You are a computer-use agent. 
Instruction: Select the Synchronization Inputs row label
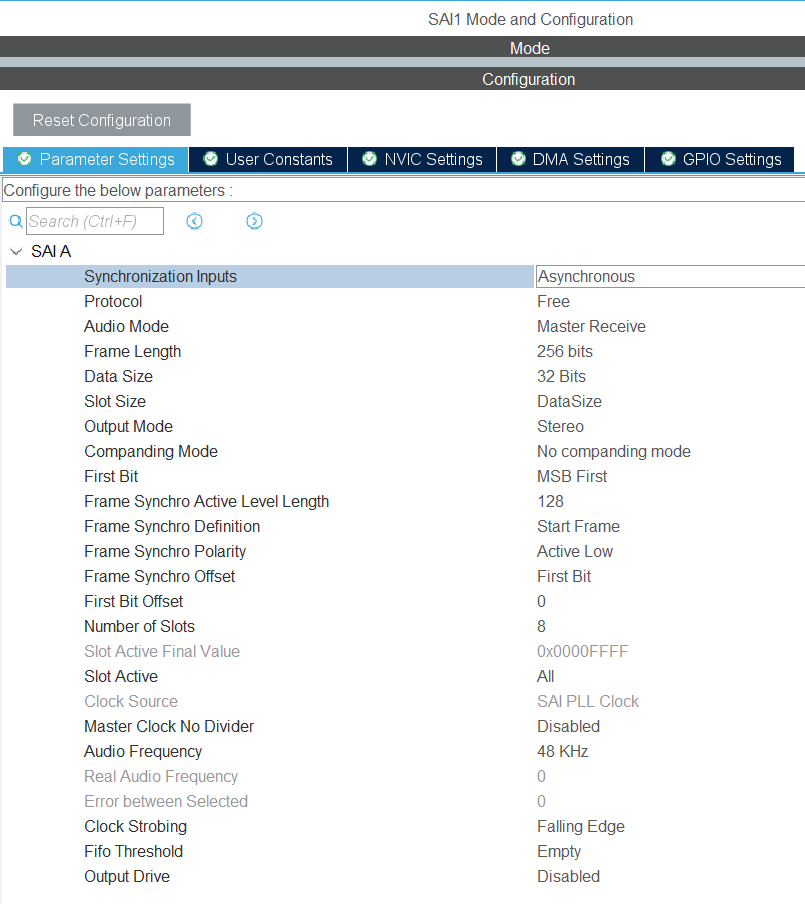[x=160, y=277]
